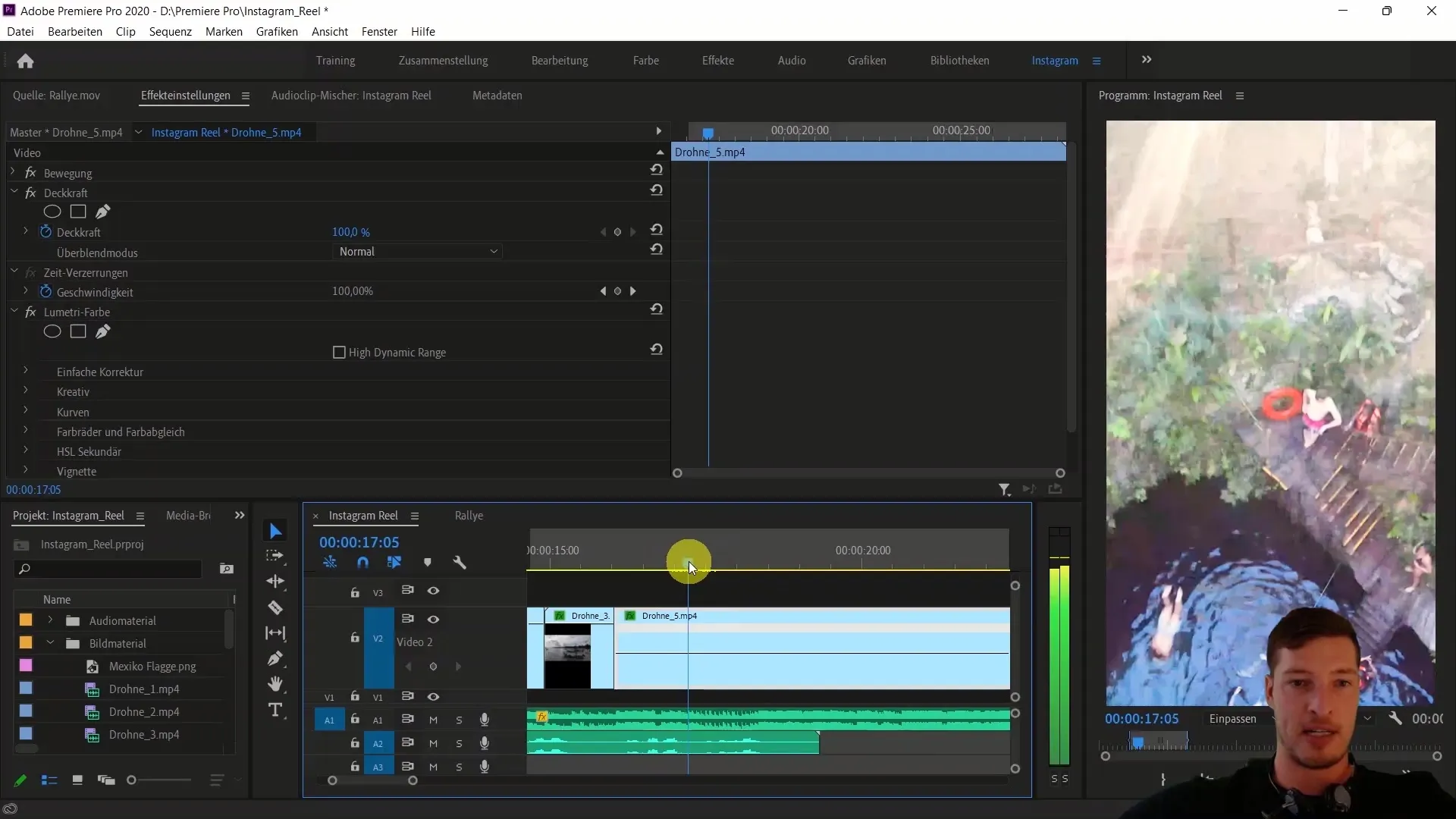Open the Fenster menu

pyautogui.click(x=379, y=32)
